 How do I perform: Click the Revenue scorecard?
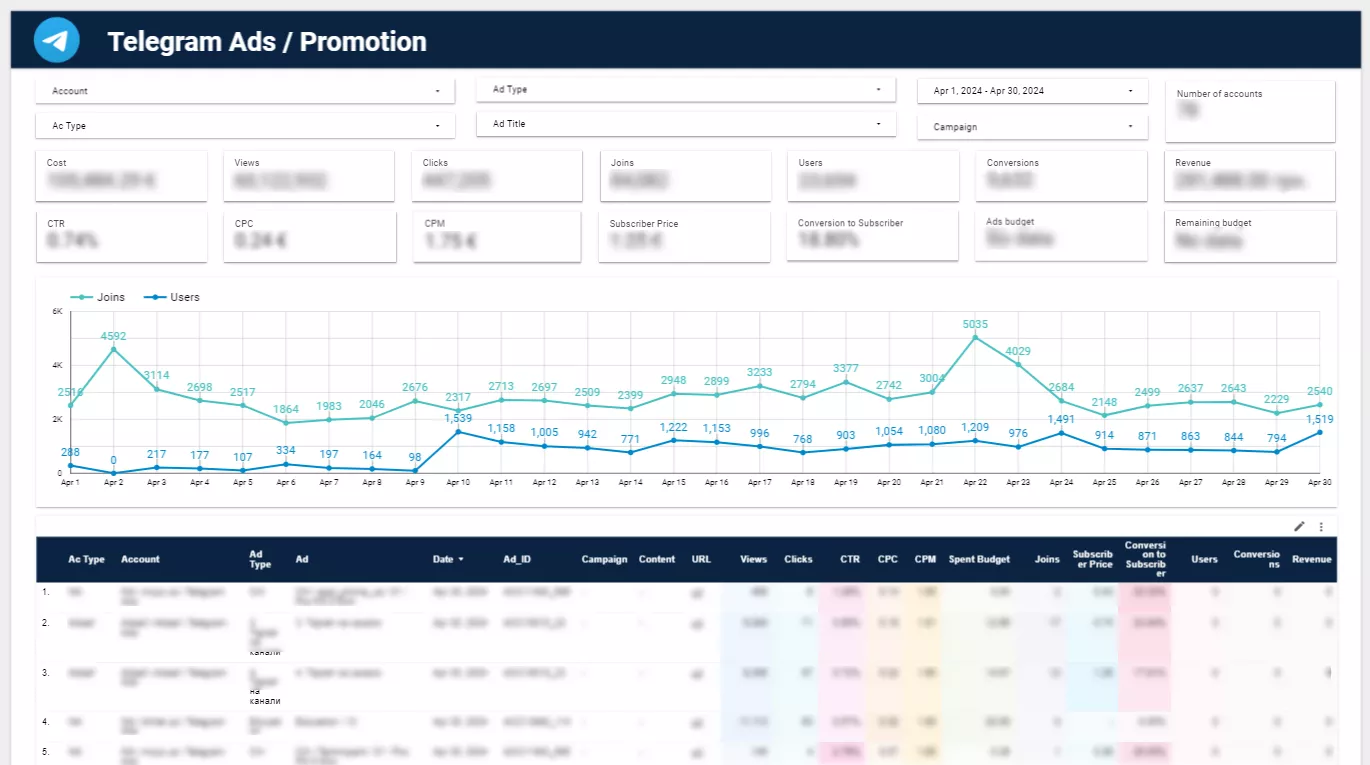pyautogui.click(x=1250, y=176)
